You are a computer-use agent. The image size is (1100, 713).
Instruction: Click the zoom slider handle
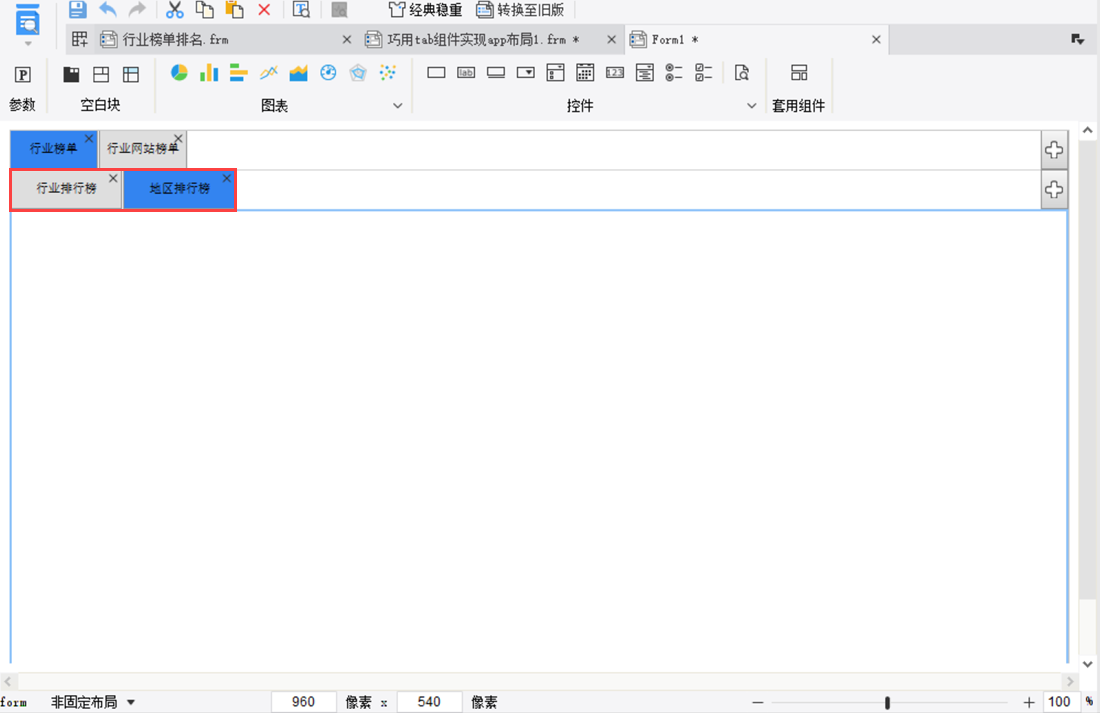click(887, 702)
